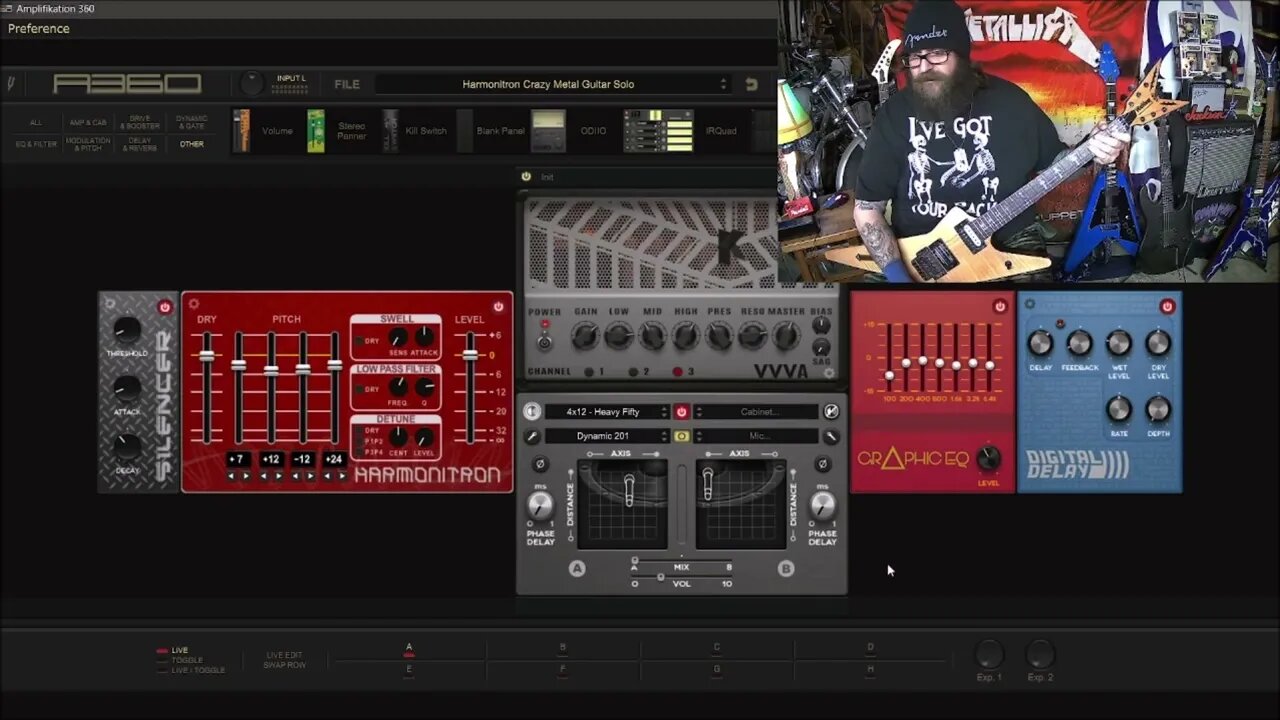Click the cabinet B speaker icon

[x=831, y=411]
